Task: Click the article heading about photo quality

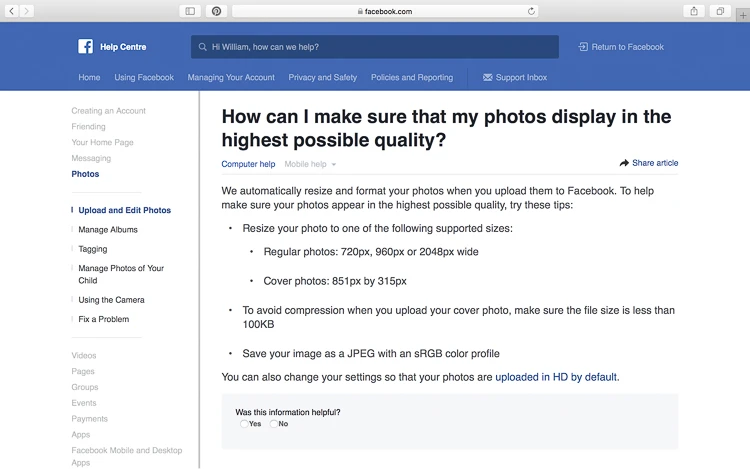Action: tap(446, 128)
